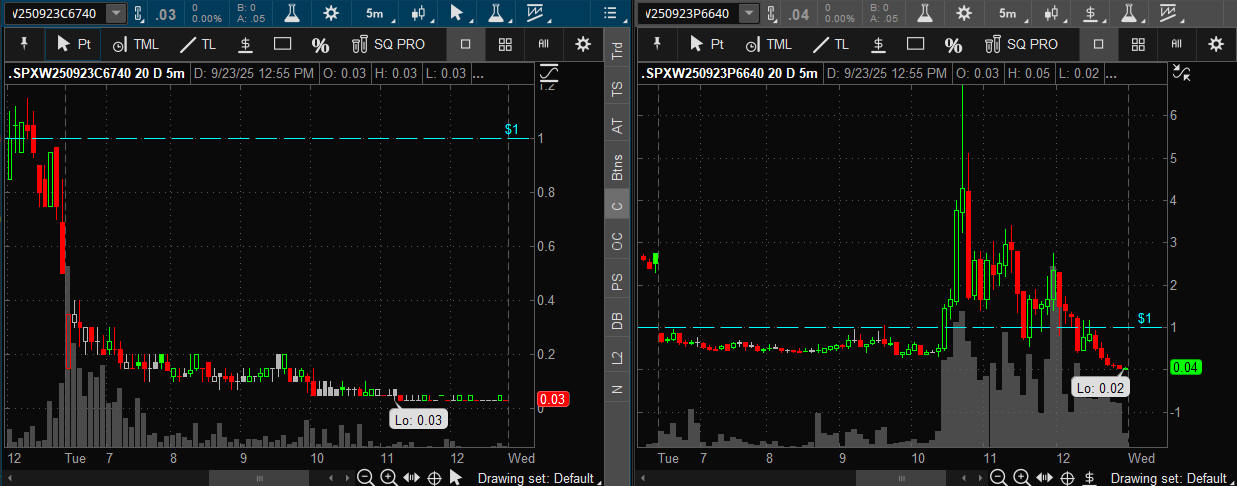Click SQ PRO button in left chart toolbar
The width and height of the screenshot is (1237, 486).
[x=389, y=44]
